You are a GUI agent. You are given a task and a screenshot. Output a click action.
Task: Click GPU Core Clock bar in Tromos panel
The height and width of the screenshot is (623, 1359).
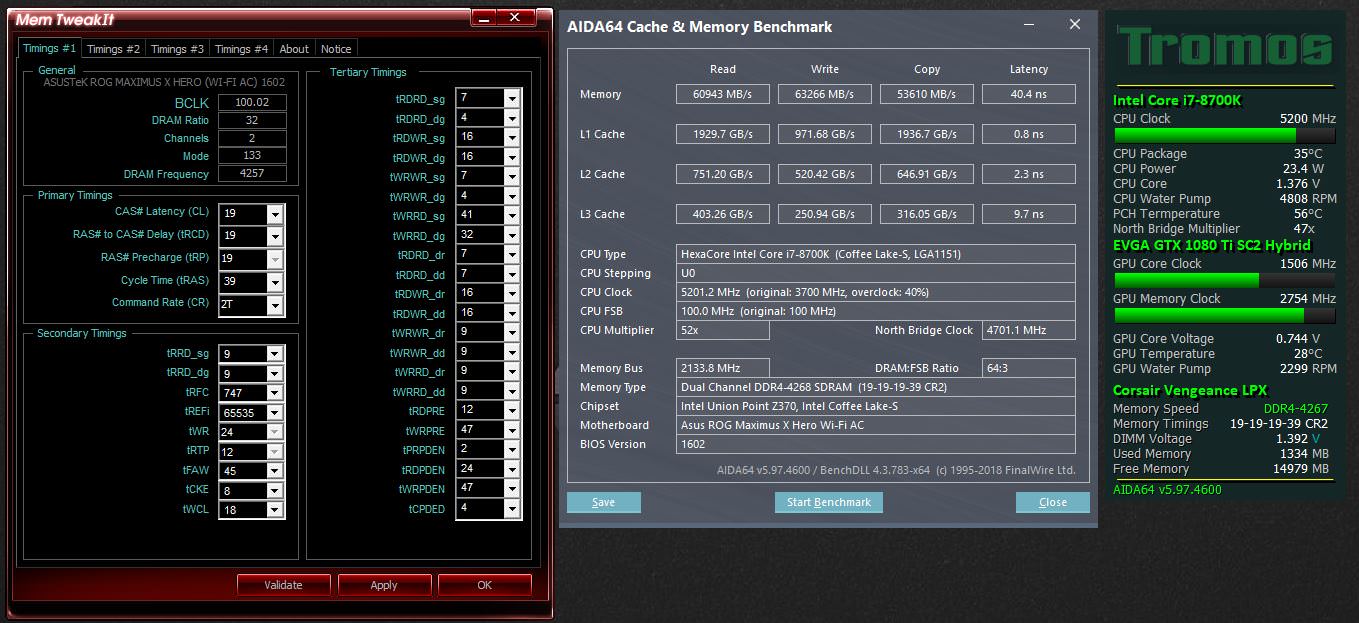tap(1224, 281)
